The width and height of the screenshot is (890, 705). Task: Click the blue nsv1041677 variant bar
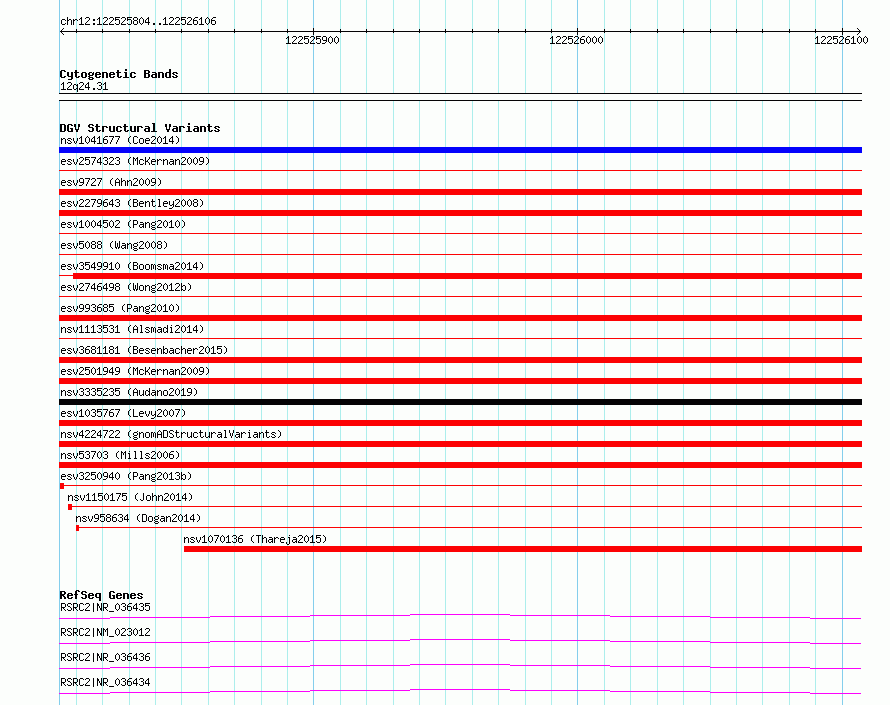[x=460, y=150]
